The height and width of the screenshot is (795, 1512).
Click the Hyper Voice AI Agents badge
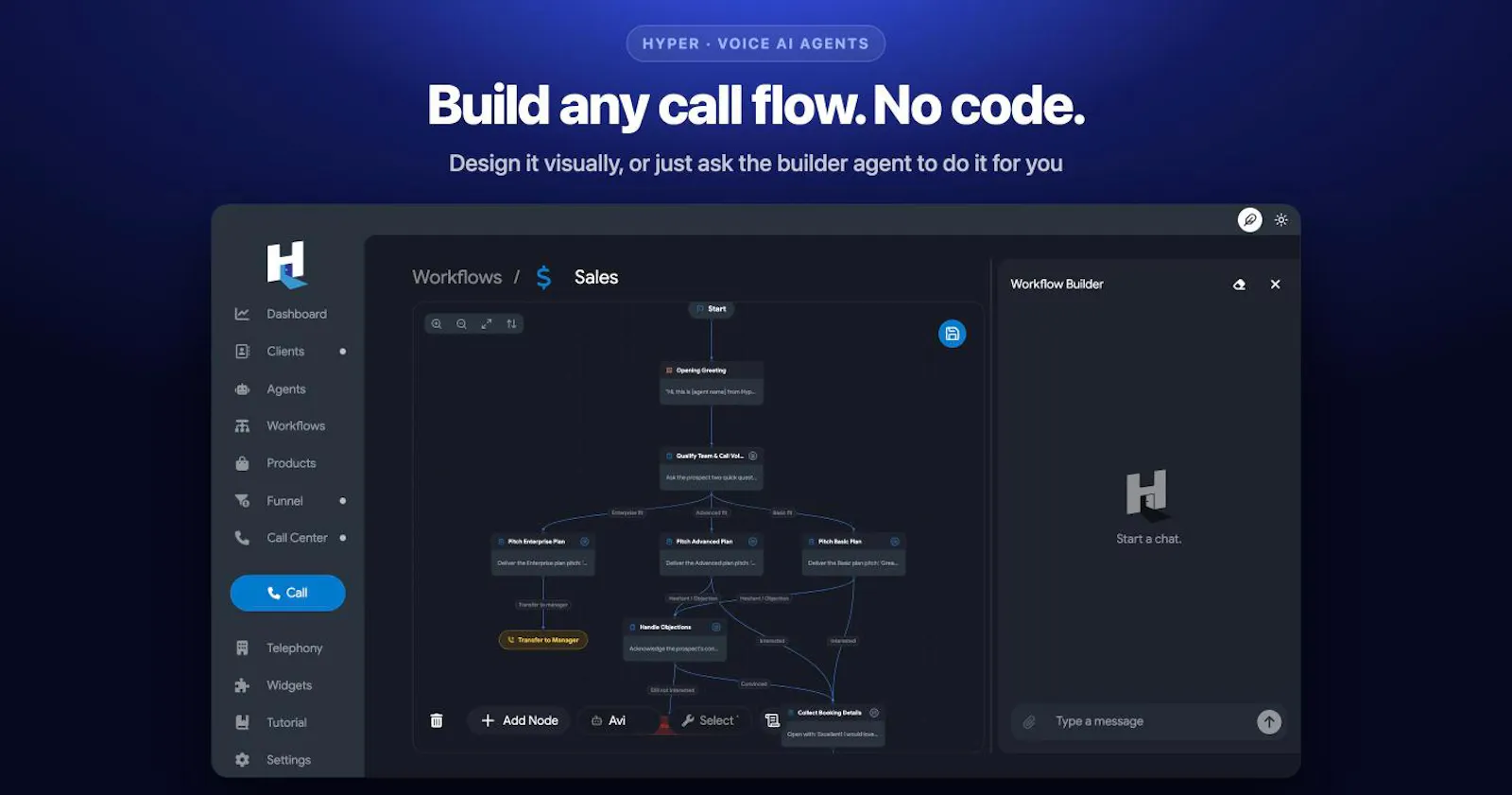point(756,43)
